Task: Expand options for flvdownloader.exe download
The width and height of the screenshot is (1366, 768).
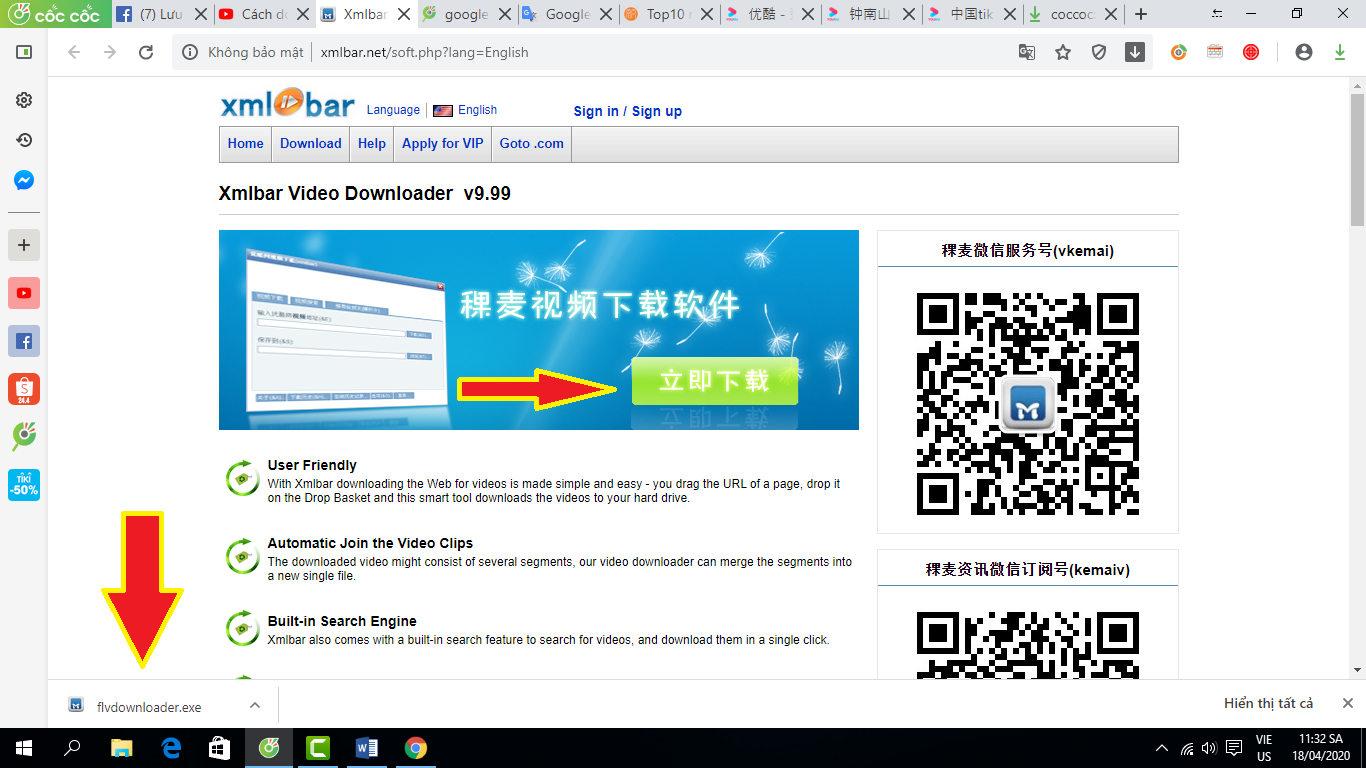Action: 255,705
